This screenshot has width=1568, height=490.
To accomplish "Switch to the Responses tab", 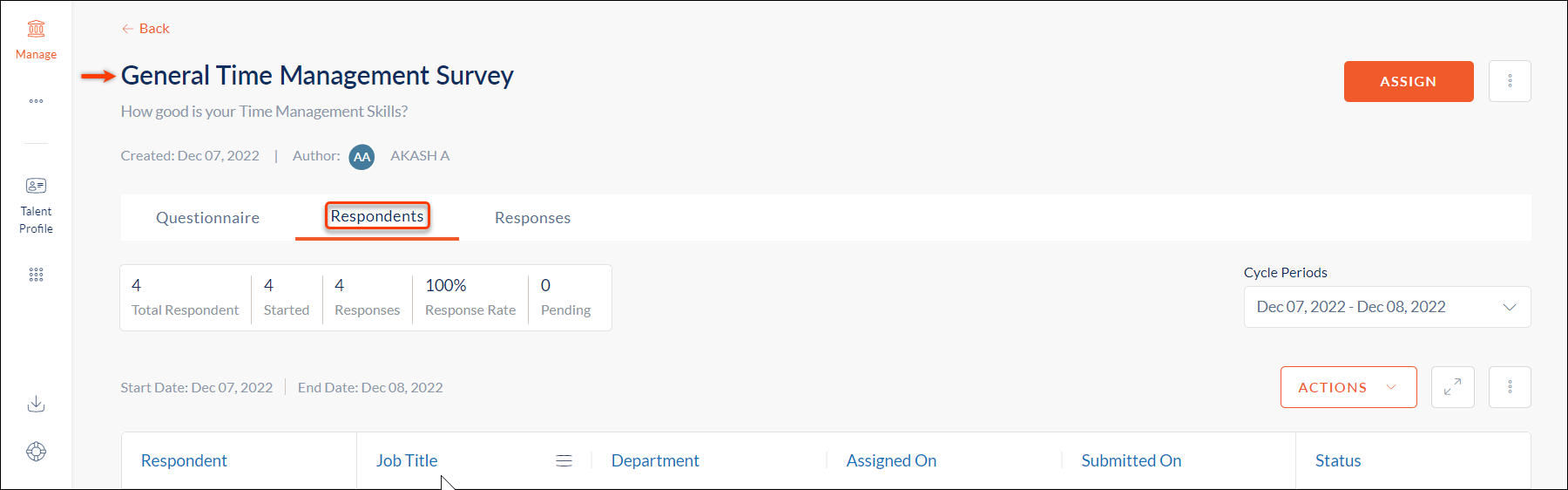I will tap(532, 218).
